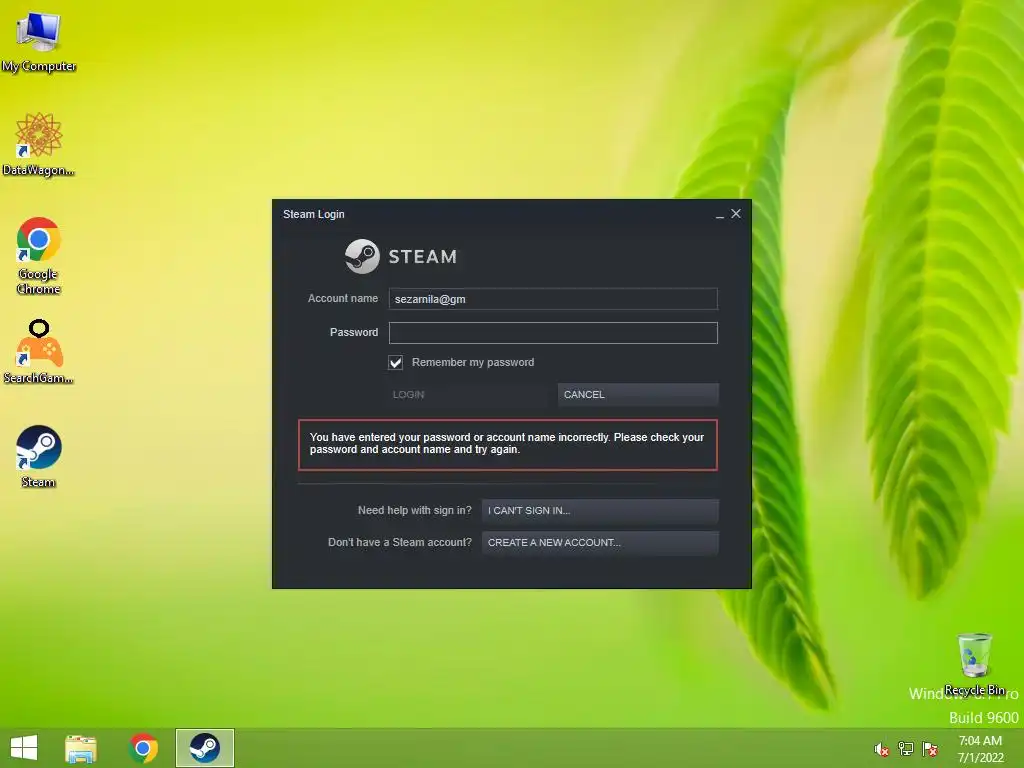Click the Steam taskbar button
1024x768 pixels.
204,748
